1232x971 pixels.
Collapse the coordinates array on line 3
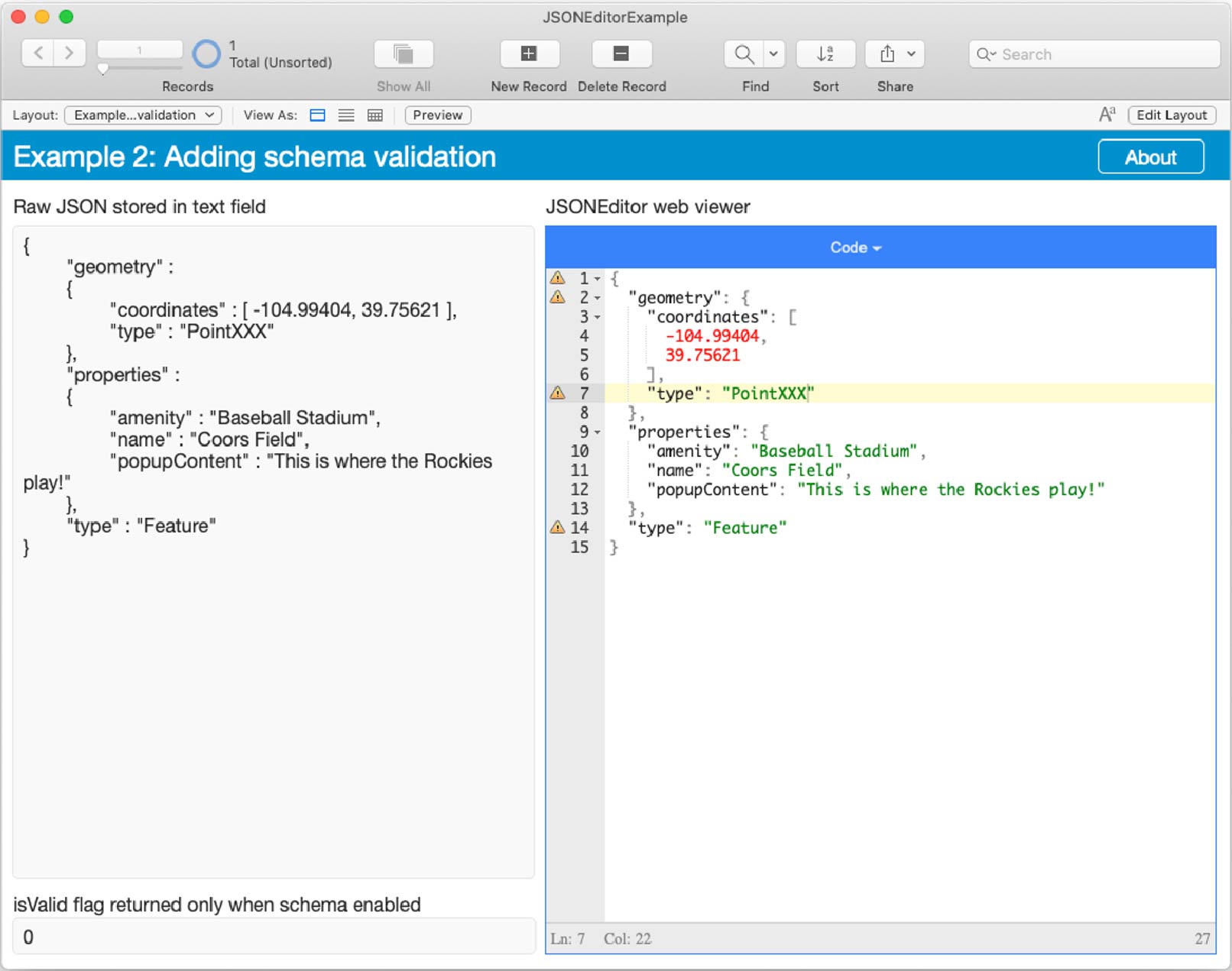[x=597, y=318]
